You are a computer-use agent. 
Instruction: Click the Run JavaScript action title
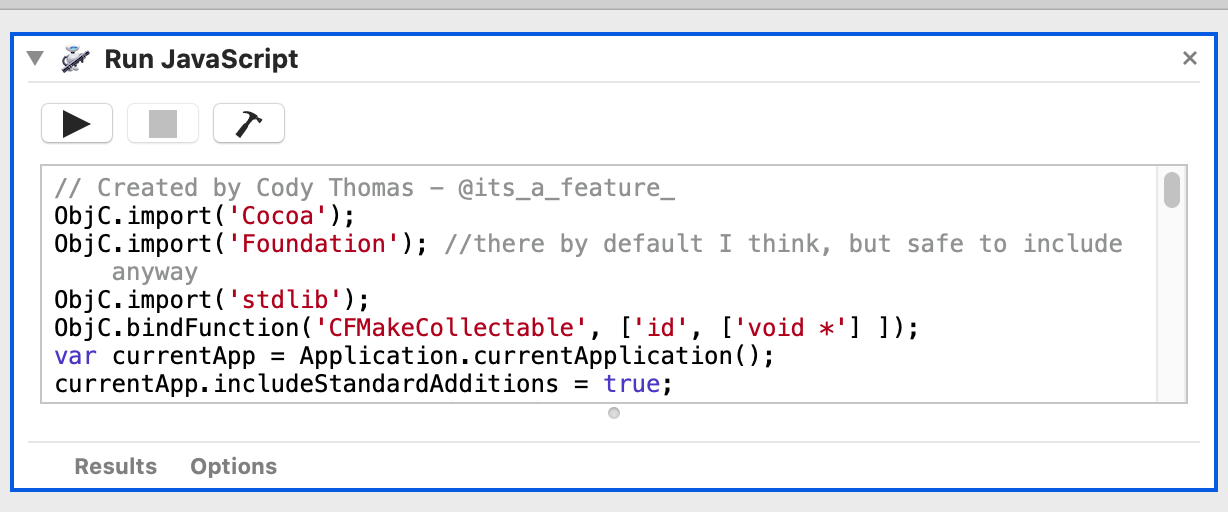(x=201, y=59)
